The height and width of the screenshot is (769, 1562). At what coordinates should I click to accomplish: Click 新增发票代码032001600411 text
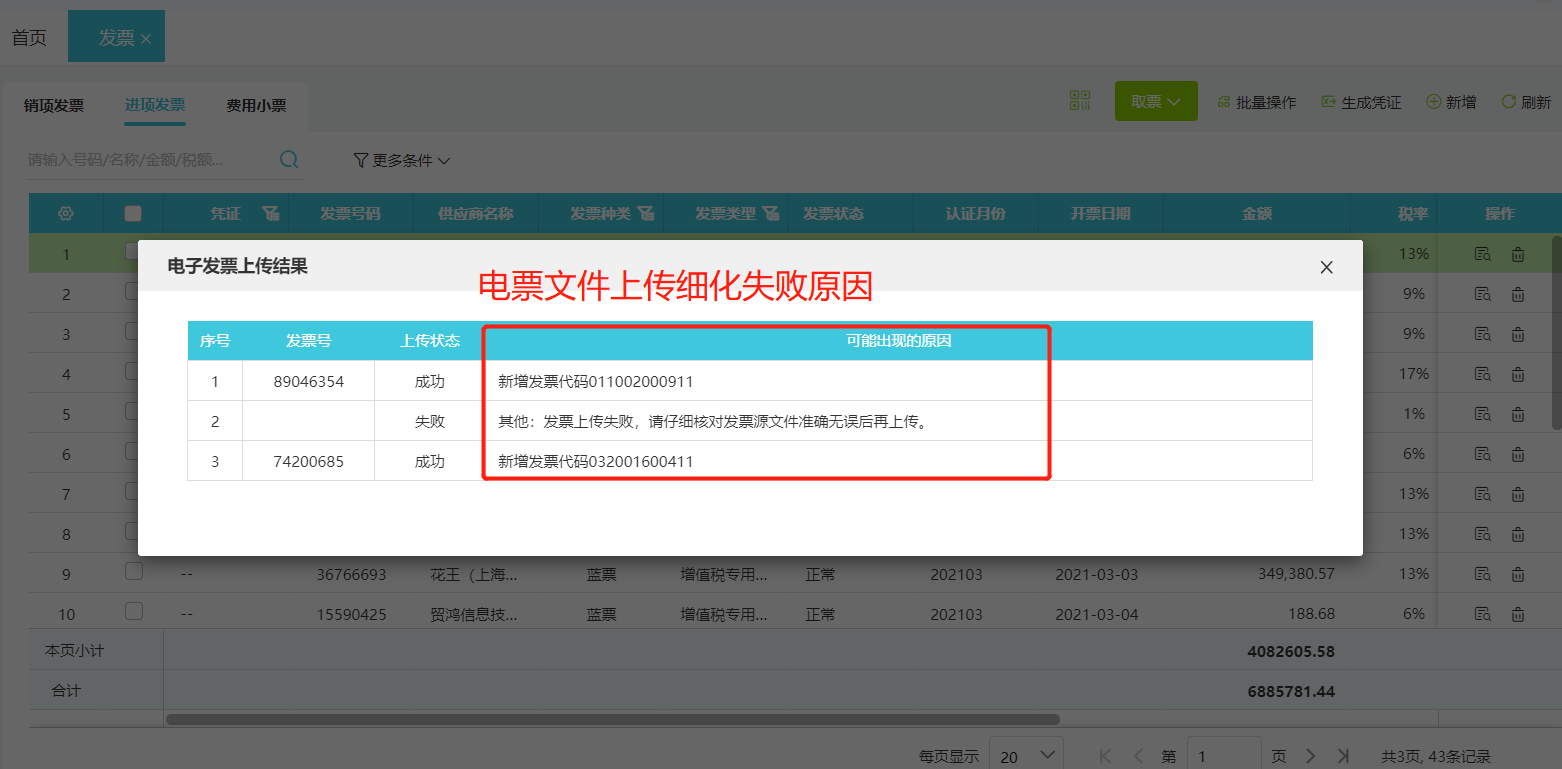coord(596,462)
